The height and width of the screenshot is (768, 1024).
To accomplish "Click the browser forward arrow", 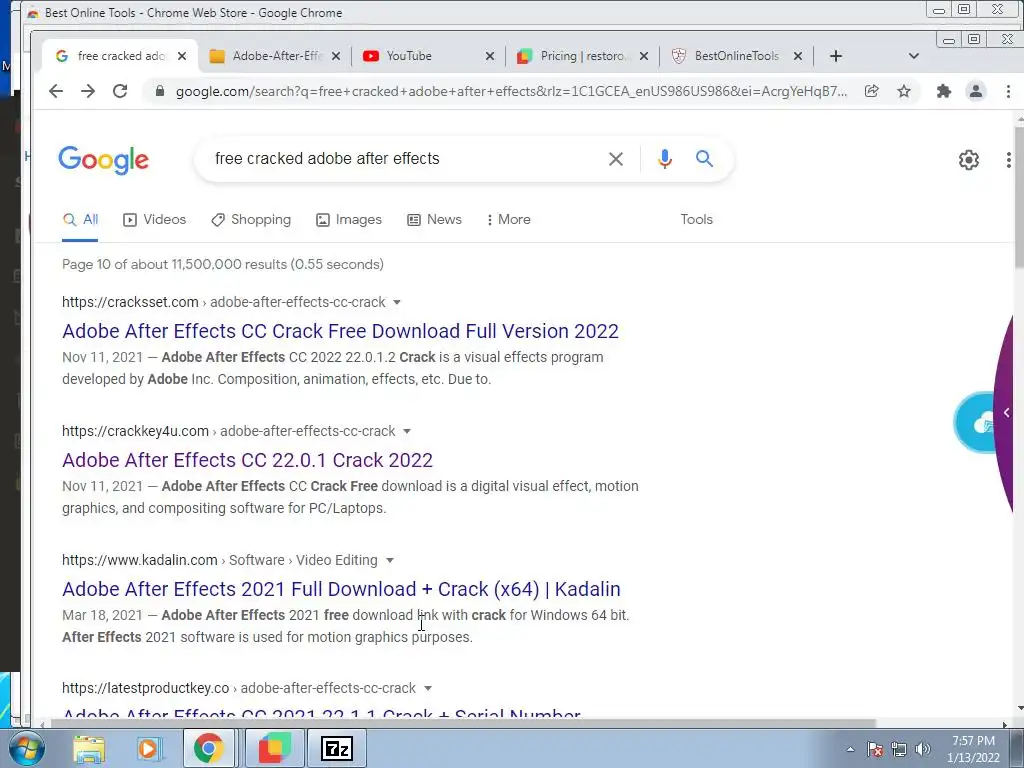I will [88, 91].
